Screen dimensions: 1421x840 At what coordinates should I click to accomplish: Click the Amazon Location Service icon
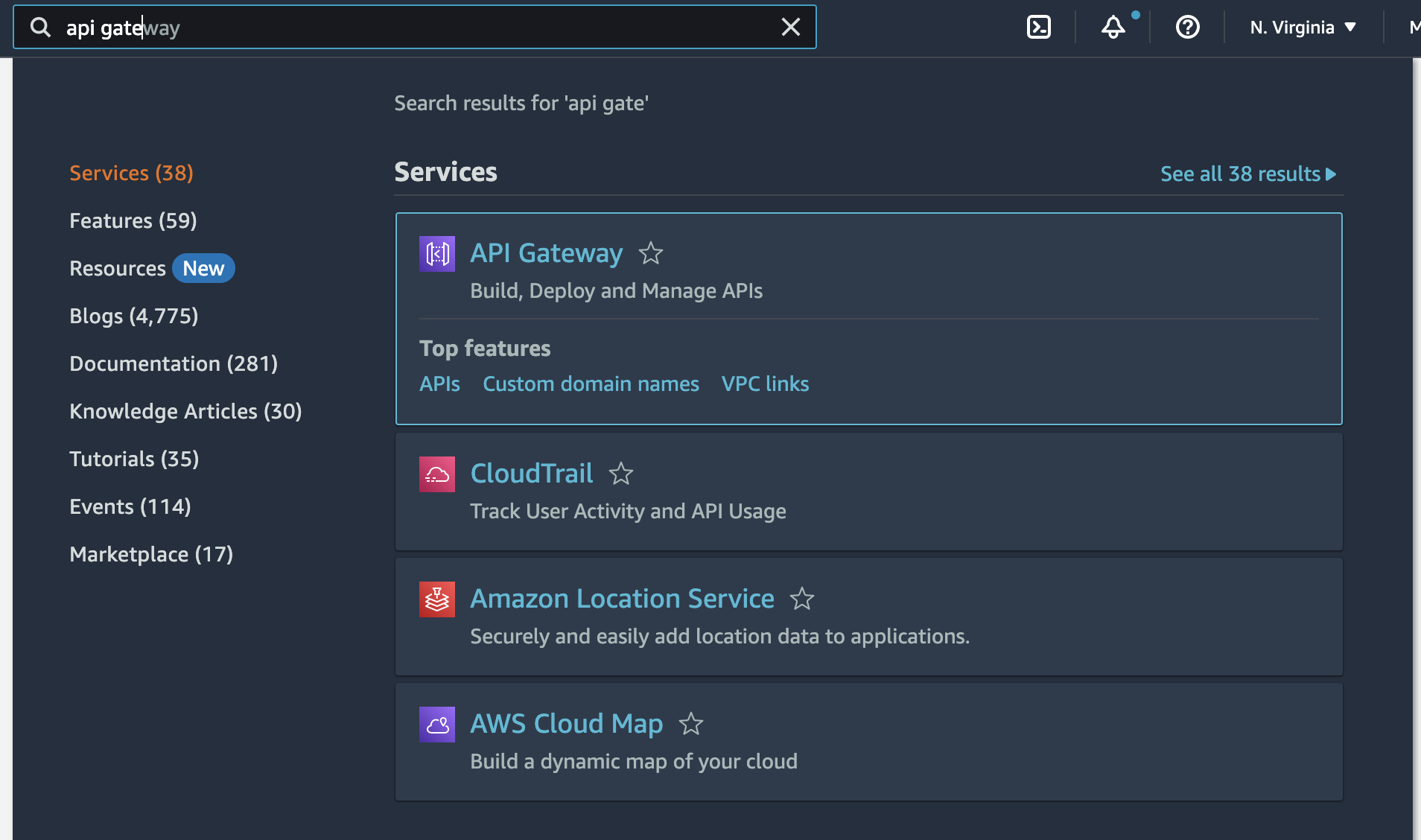pos(437,599)
